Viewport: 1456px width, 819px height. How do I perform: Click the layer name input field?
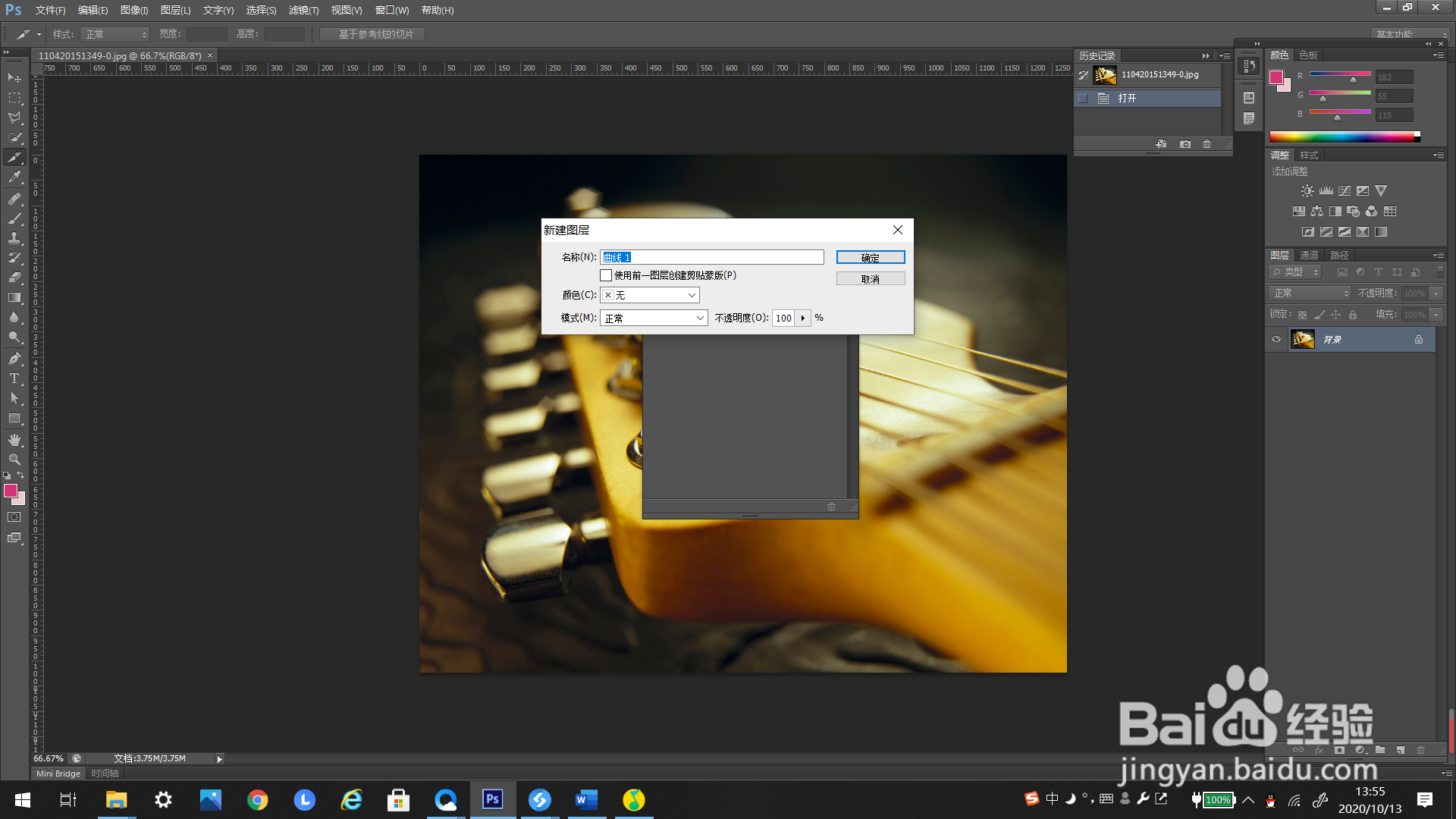[x=711, y=257]
